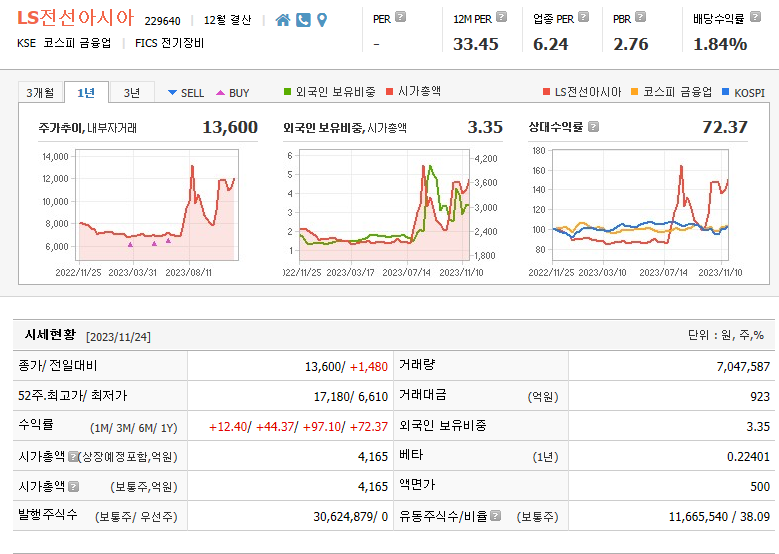Click the current price 13,600 above chart

[x=230, y=127]
